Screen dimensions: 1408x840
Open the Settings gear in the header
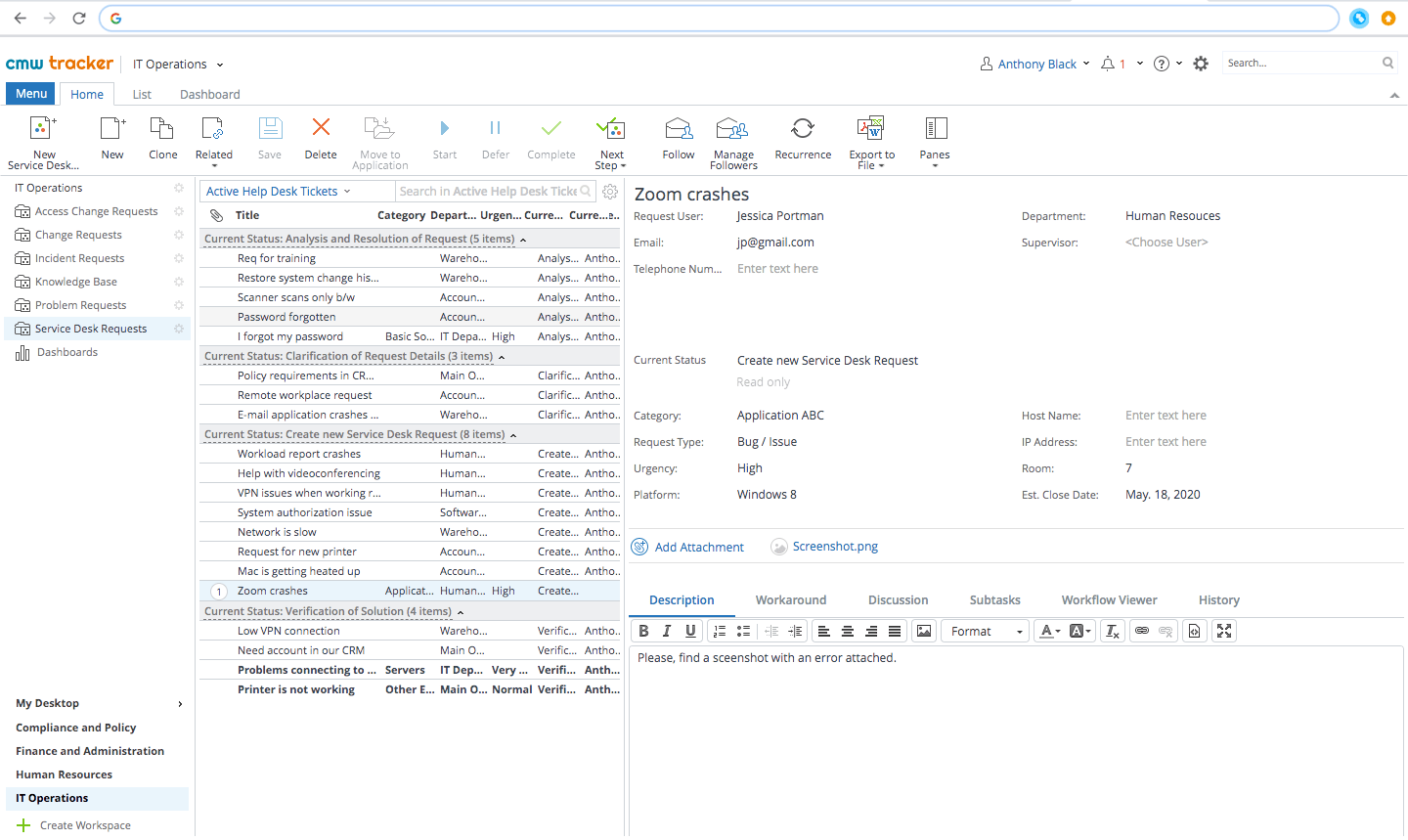tap(1201, 64)
